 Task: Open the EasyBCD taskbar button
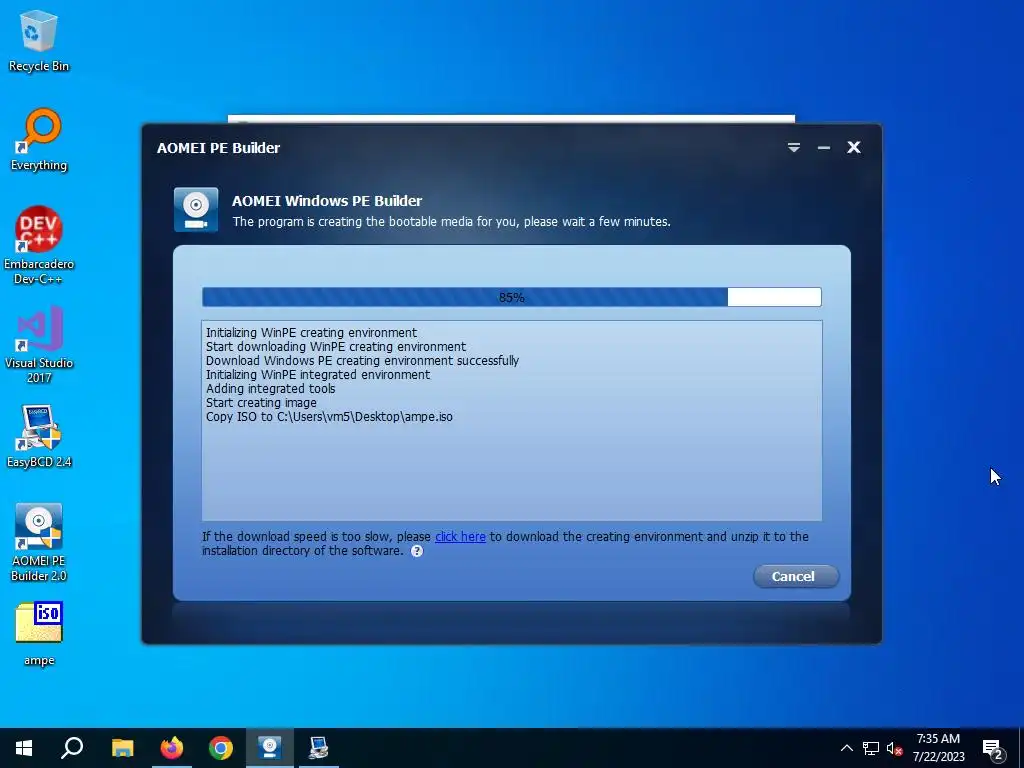(319, 748)
